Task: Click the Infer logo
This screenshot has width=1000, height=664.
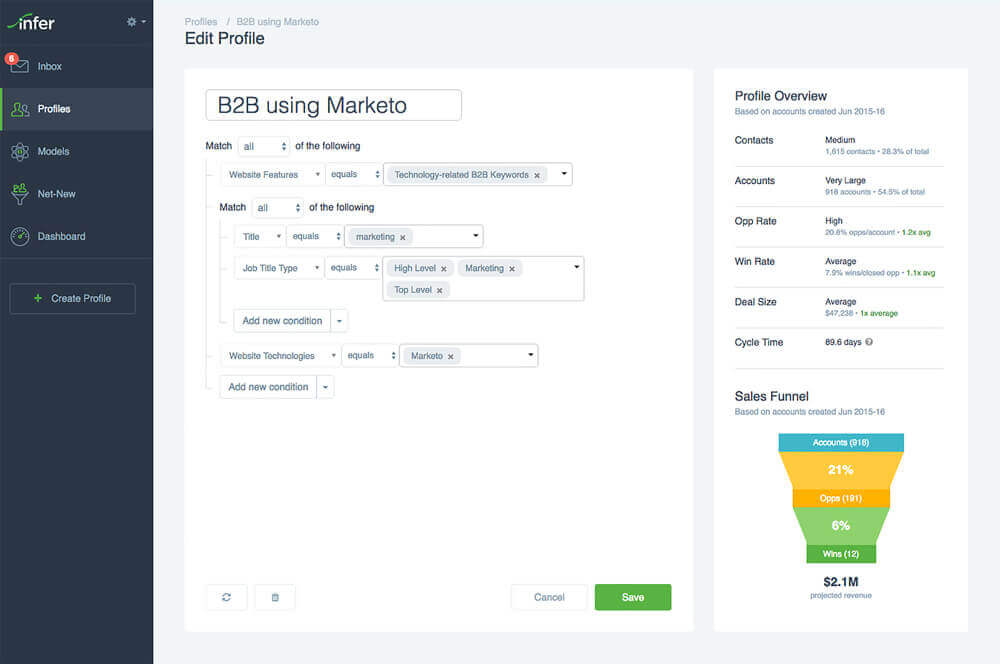Action: click(x=31, y=23)
